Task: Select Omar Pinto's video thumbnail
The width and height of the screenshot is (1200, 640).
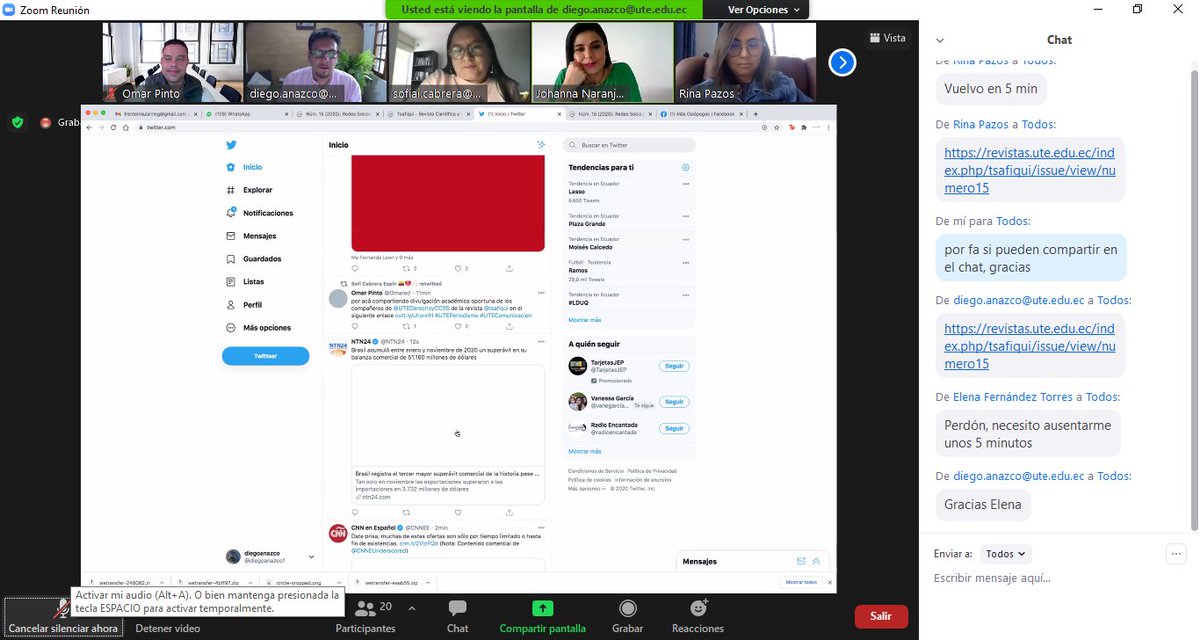Action: 173,62
